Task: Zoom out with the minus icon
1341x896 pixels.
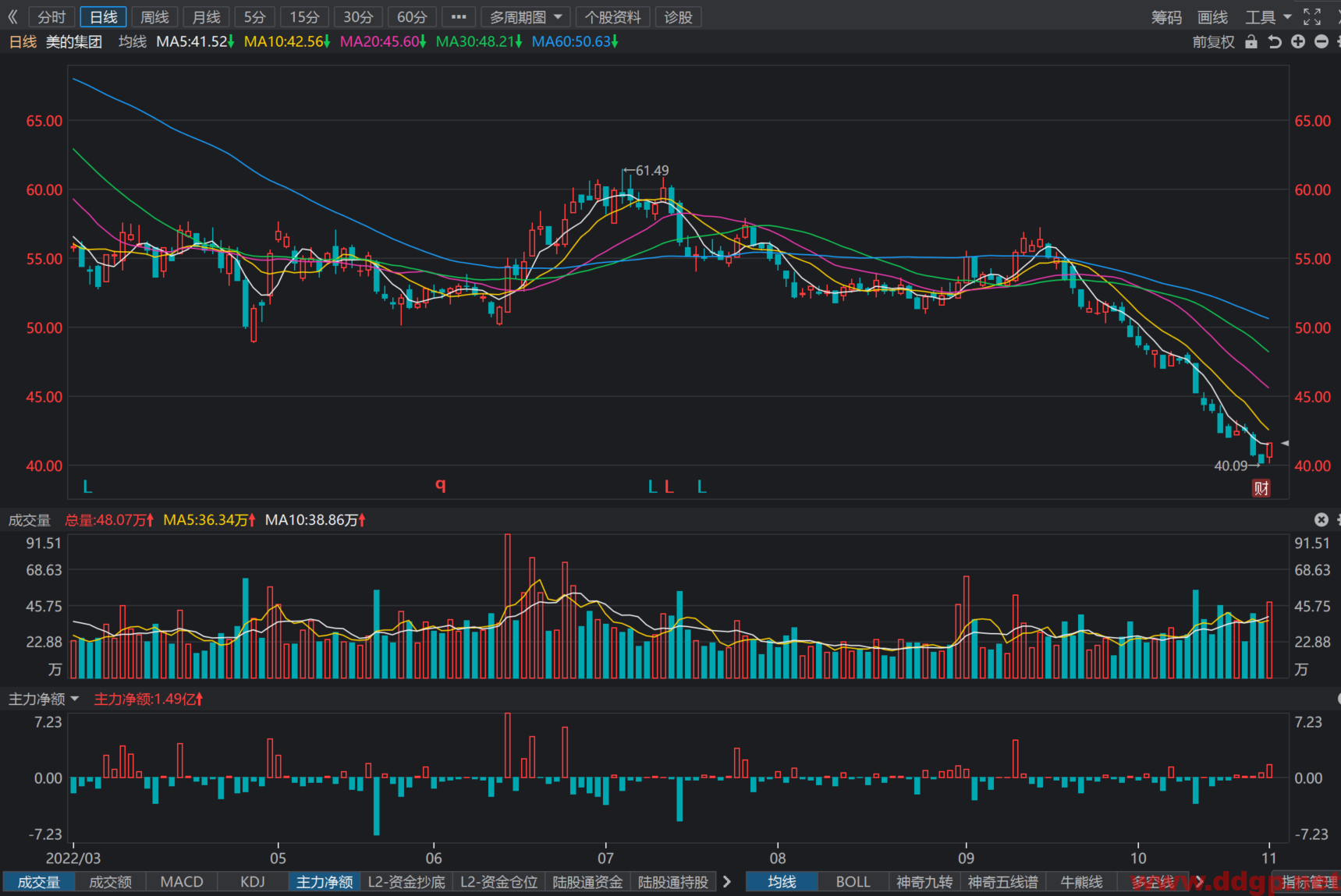Action: (1321, 41)
